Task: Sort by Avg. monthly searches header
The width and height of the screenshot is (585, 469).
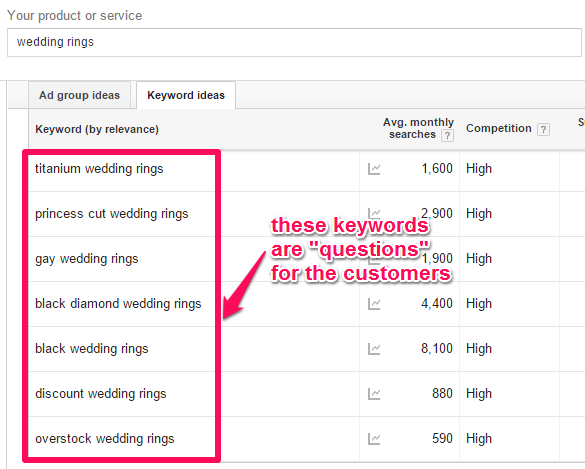Action: point(418,128)
